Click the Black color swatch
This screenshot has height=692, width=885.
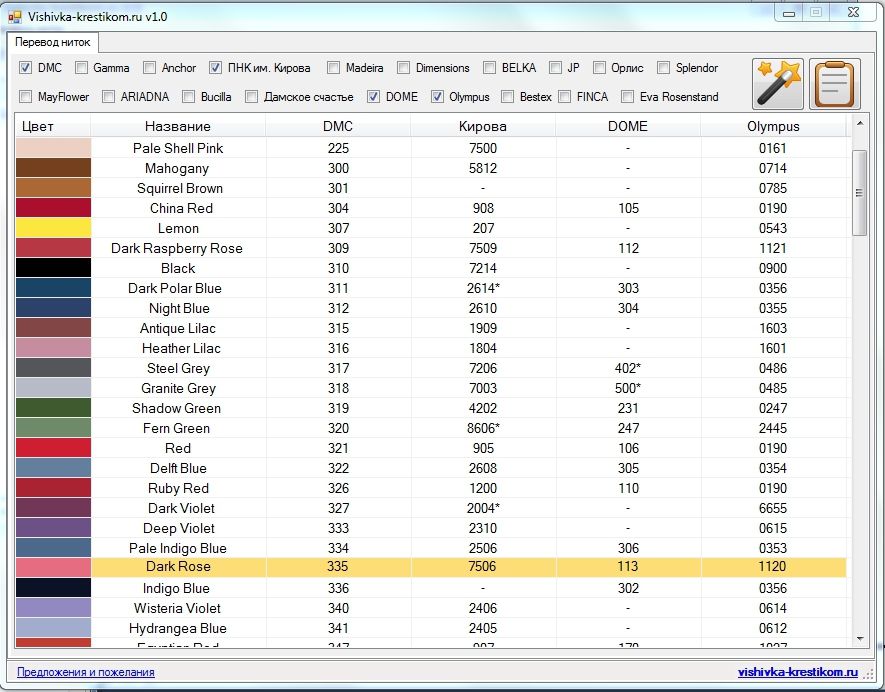click(53, 268)
